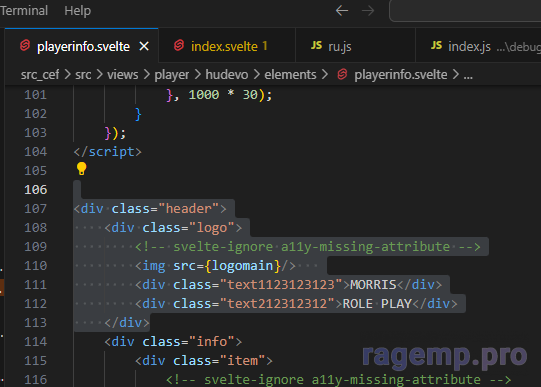
Task: Click the "text212312312" class value
Action: pos(277,304)
